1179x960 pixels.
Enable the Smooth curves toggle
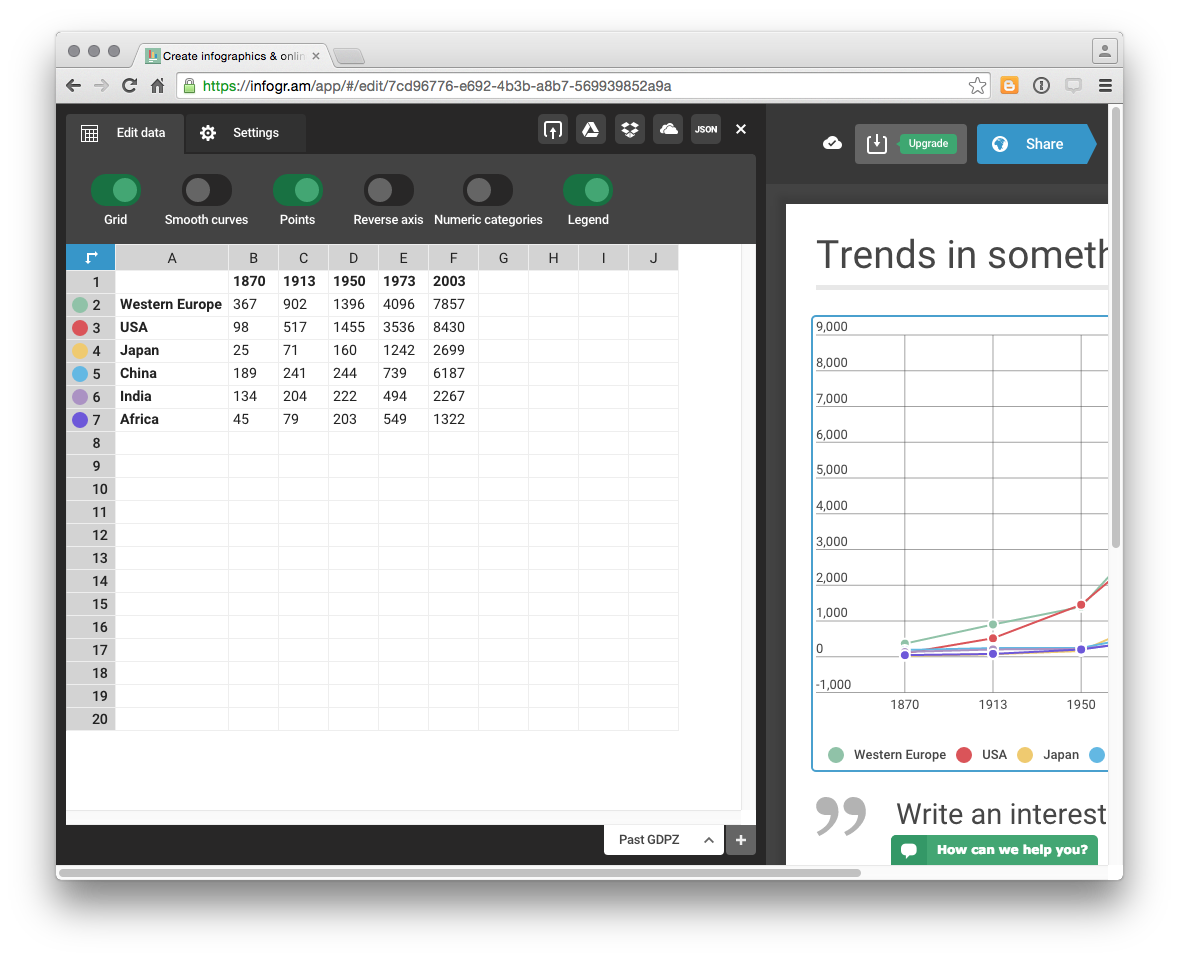(x=206, y=190)
